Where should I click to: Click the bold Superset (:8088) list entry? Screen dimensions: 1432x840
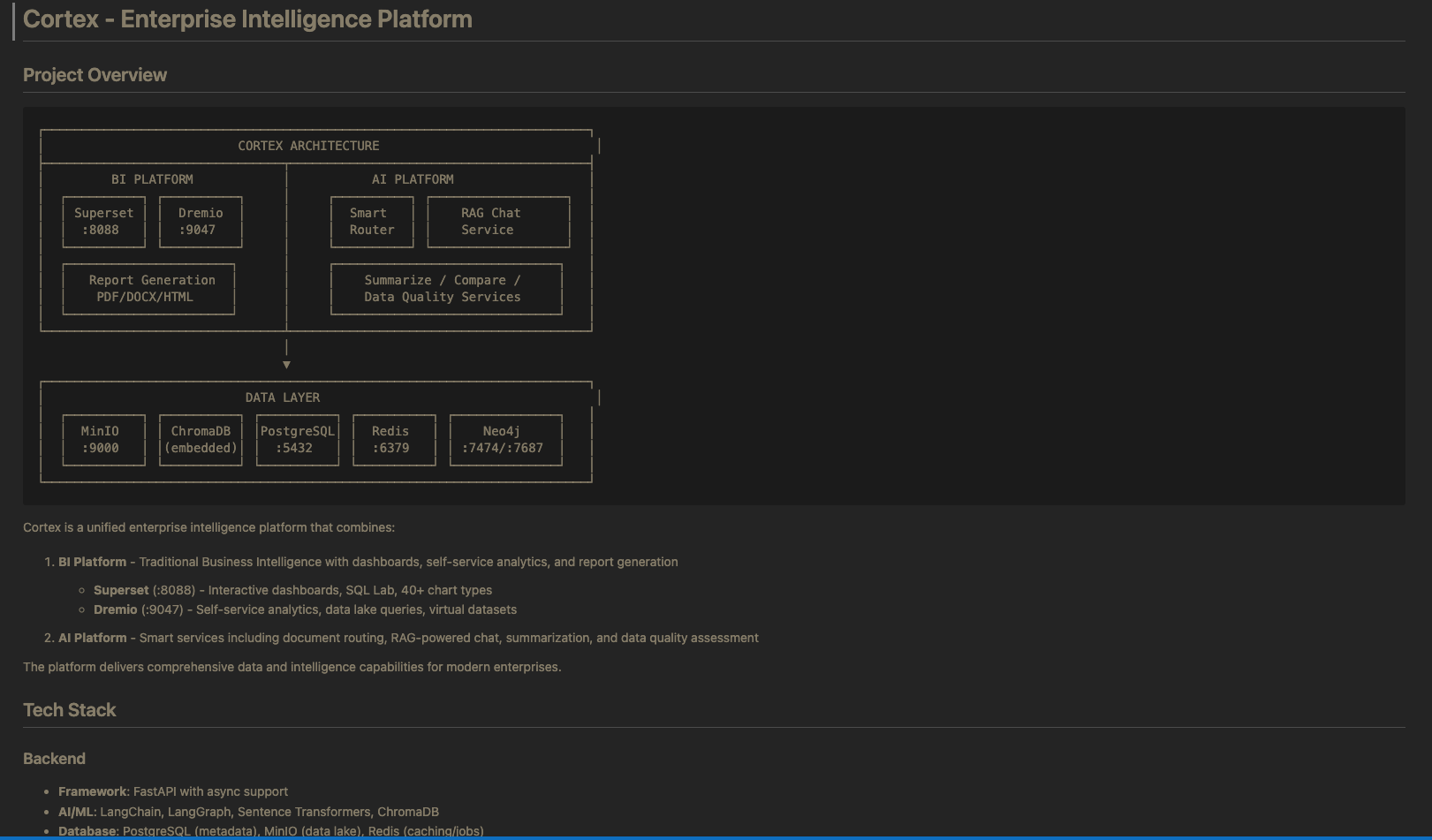(121, 589)
